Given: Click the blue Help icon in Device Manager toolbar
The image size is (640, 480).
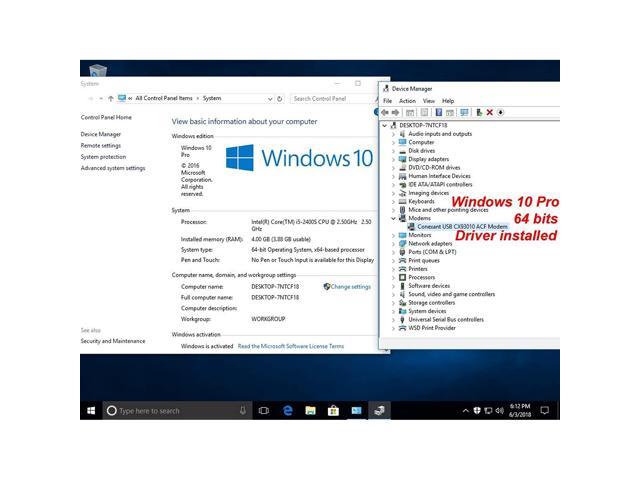Looking at the screenshot, I should click(x=438, y=112).
